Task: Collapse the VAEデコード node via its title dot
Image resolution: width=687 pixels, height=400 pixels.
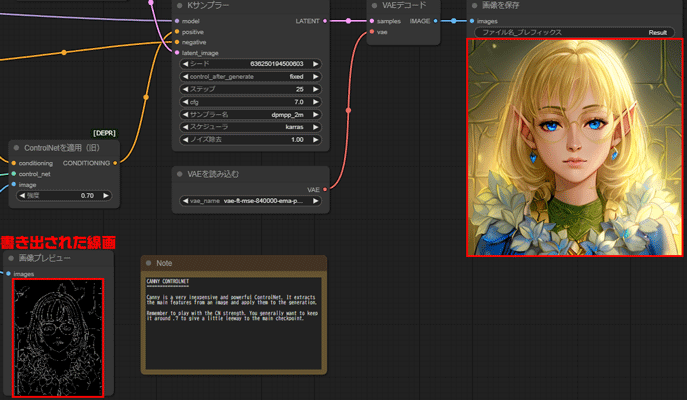Action: [374, 6]
